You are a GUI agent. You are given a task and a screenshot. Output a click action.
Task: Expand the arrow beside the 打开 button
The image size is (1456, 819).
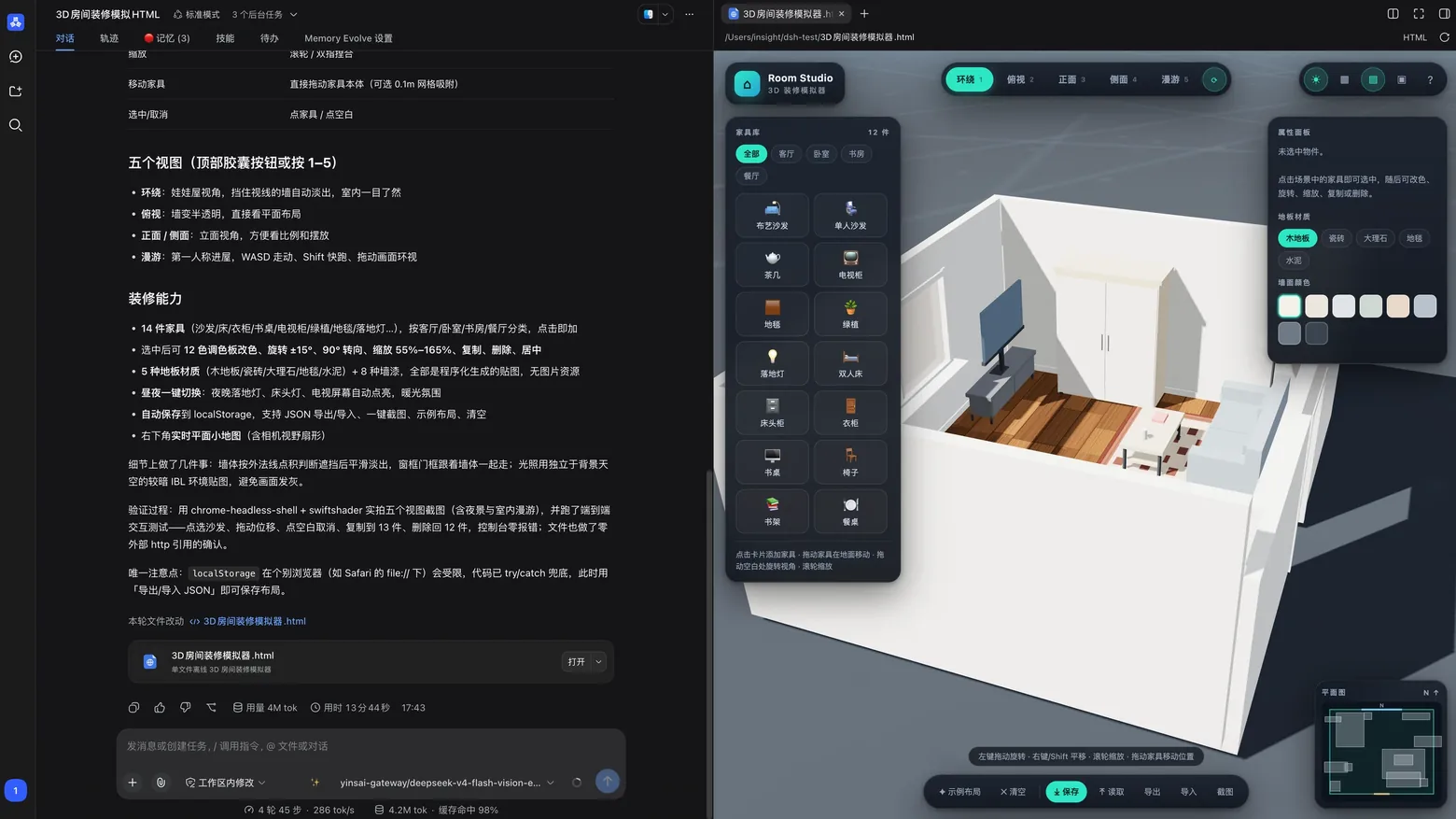coord(599,662)
